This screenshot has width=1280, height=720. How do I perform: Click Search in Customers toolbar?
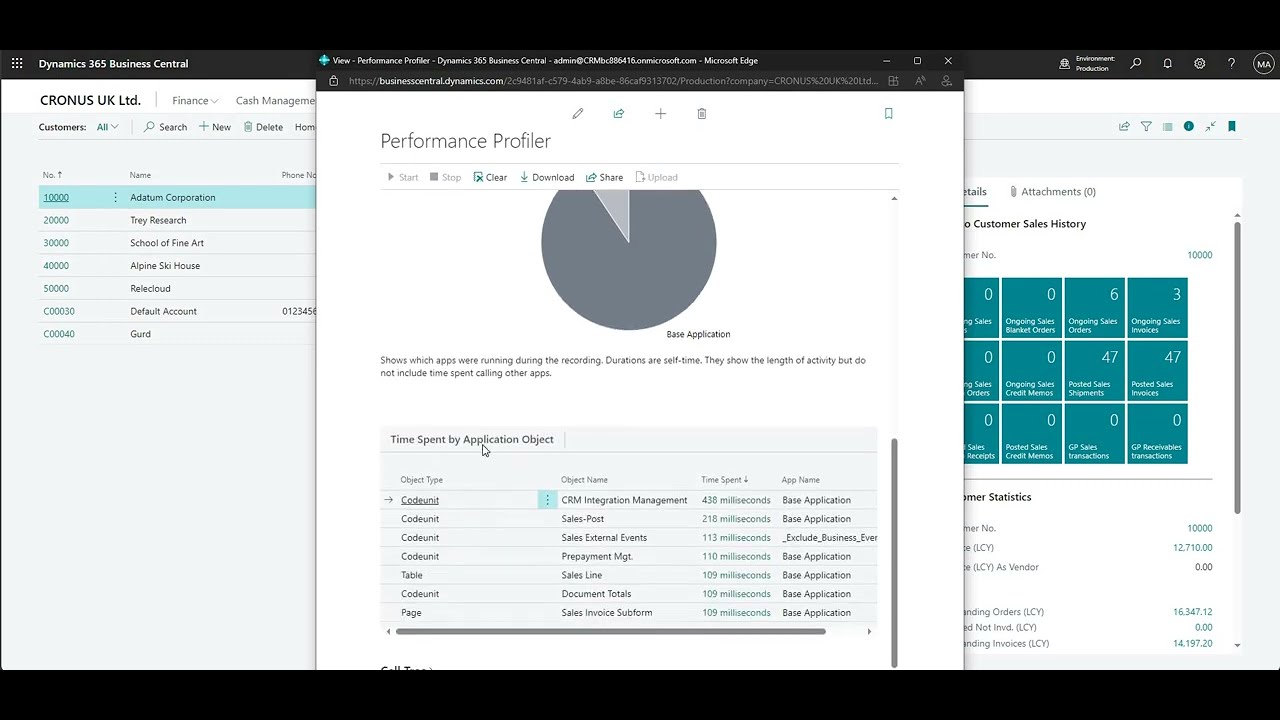point(165,127)
